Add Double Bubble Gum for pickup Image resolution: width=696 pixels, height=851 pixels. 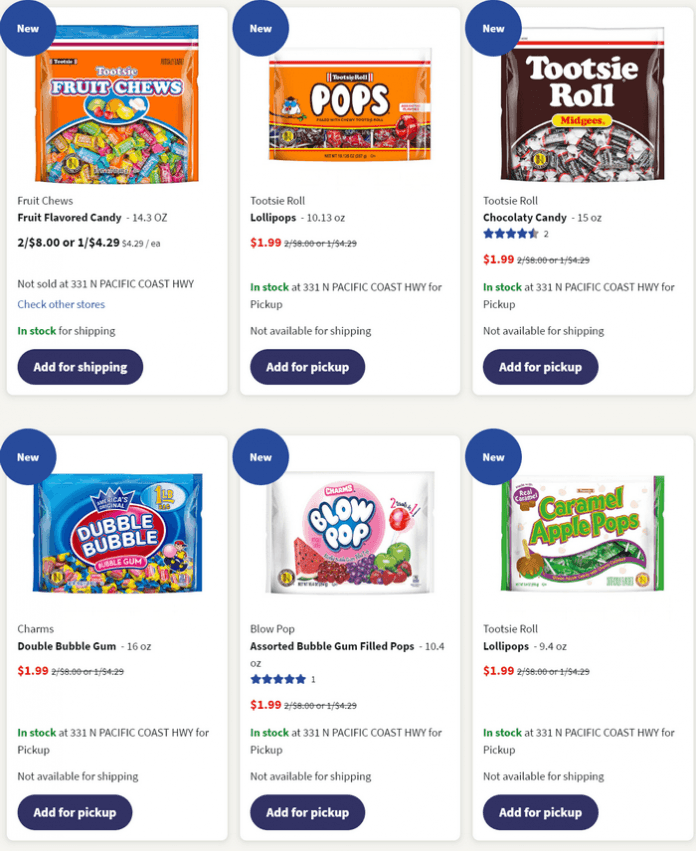pyautogui.click(x=74, y=812)
